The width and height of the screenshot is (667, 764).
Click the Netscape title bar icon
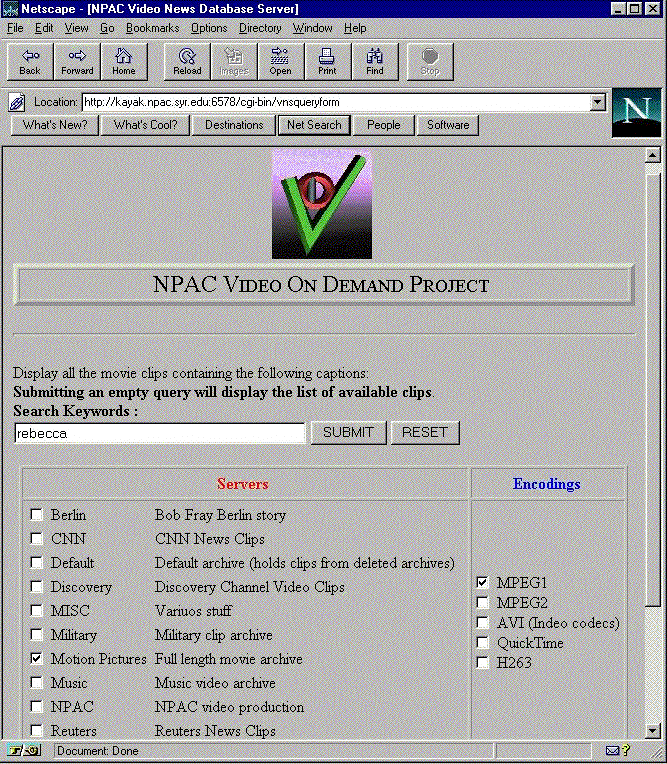(x=10, y=9)
